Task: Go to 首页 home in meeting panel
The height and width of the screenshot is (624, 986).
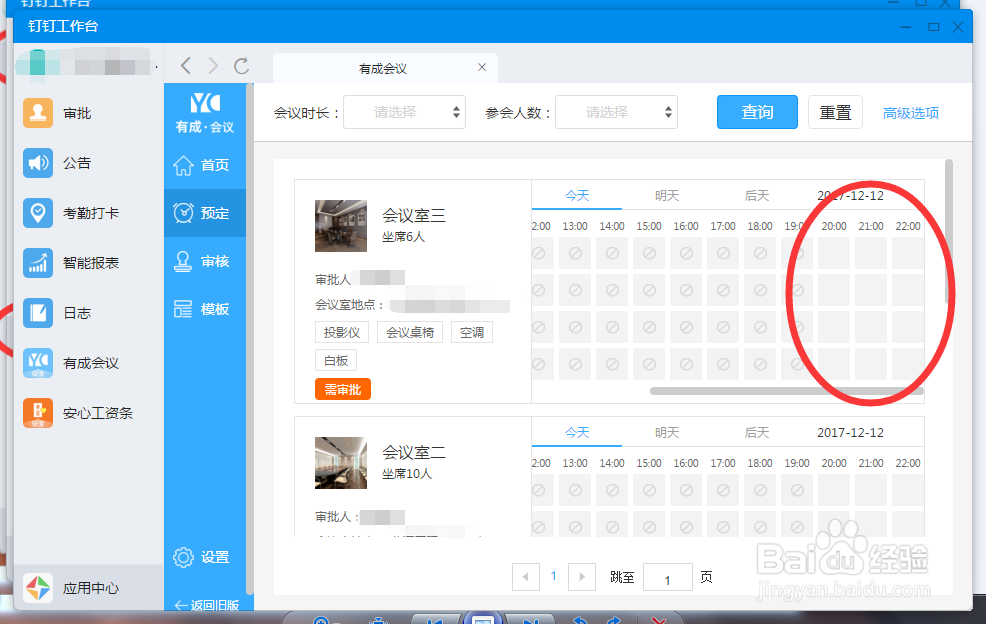Action: tap(204, 165)
